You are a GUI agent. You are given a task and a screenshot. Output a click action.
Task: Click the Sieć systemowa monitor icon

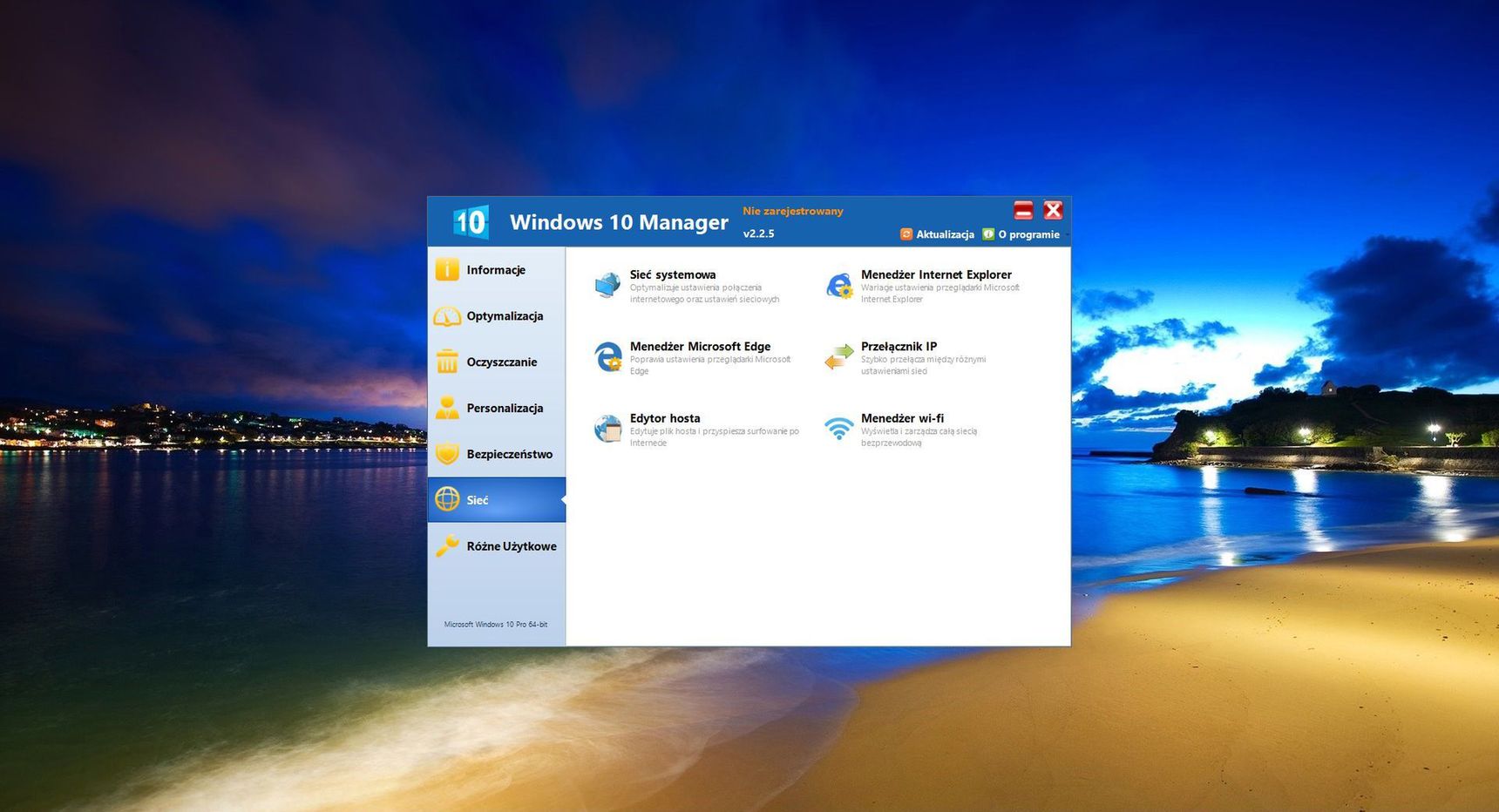click(x=607, y=285)
